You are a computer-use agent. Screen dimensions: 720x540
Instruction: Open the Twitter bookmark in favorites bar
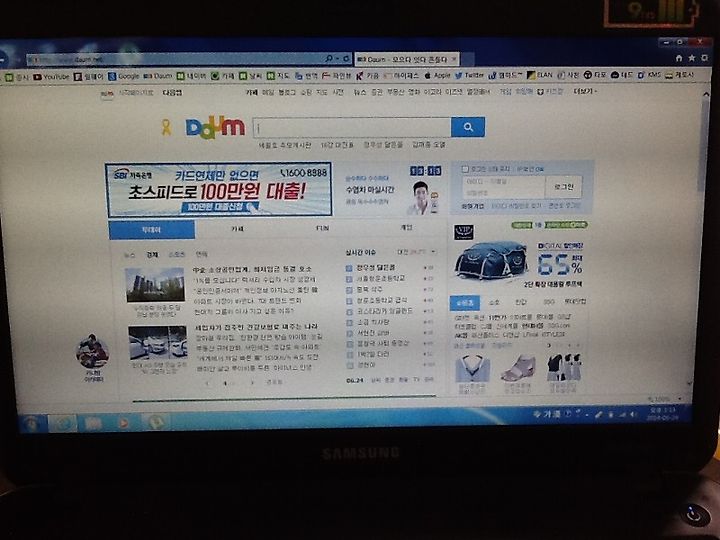[469, 75]
